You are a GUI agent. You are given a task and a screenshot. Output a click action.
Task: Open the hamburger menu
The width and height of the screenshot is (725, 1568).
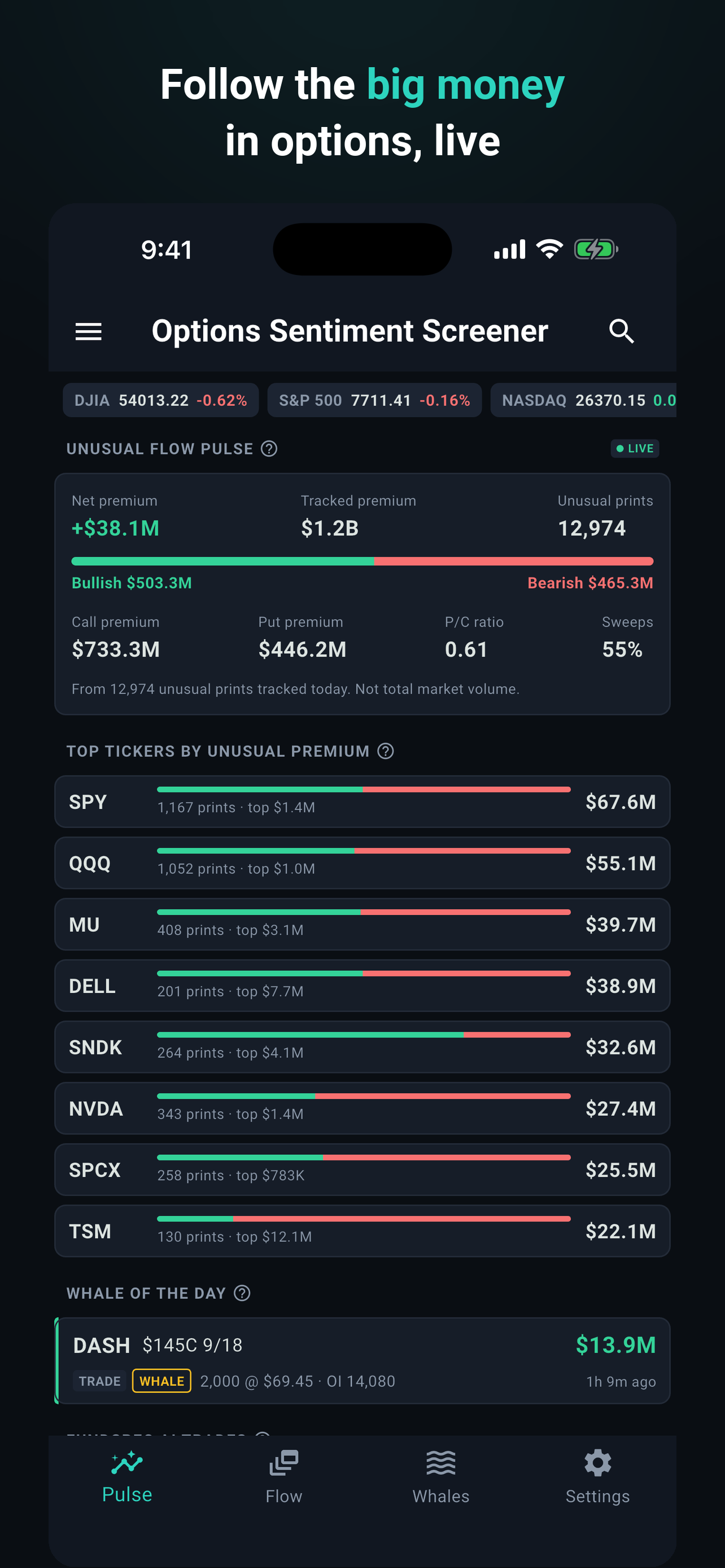pyautogui.click(x=88, y=332)
